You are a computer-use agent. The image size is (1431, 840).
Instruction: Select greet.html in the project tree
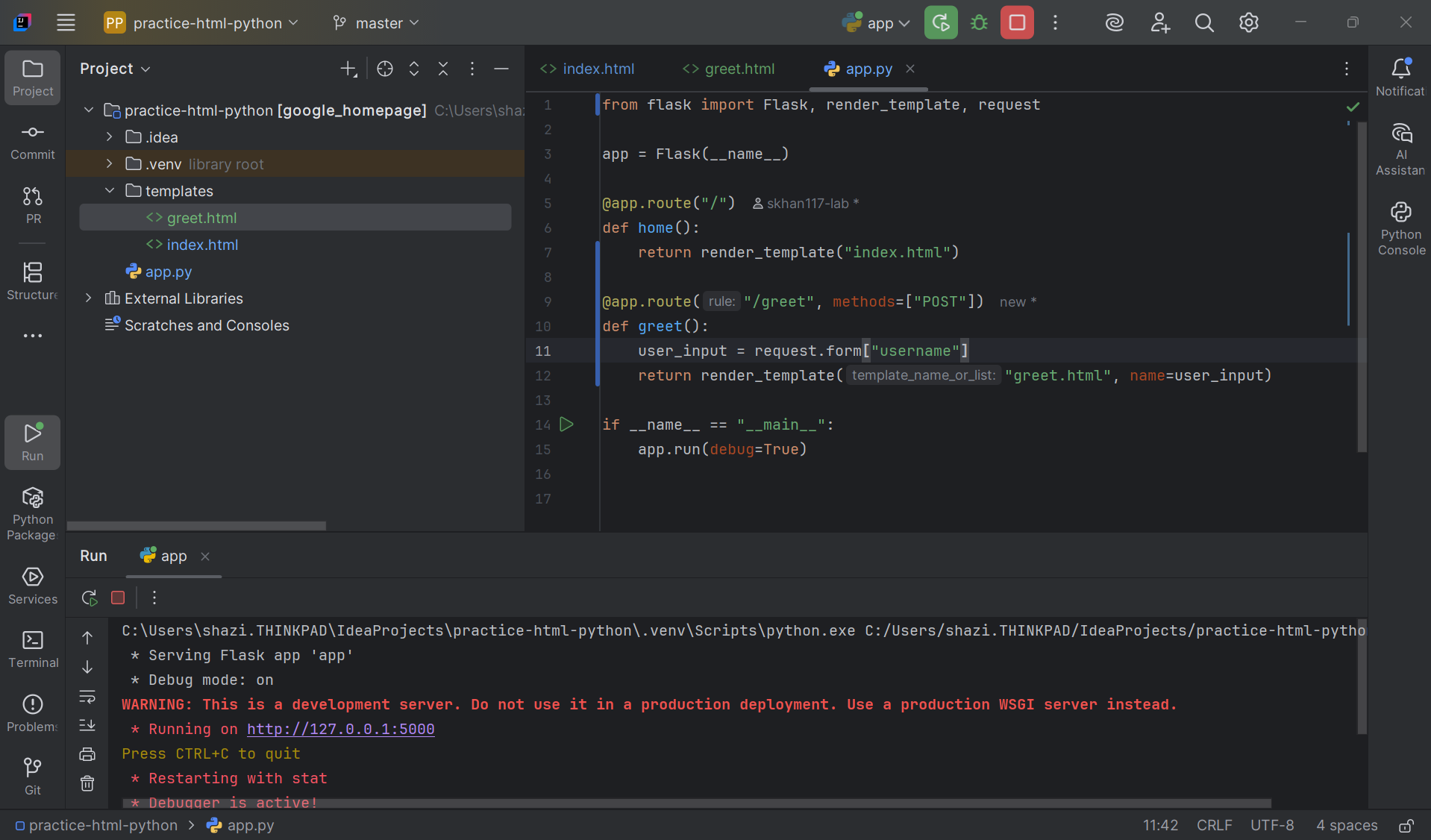295,218
